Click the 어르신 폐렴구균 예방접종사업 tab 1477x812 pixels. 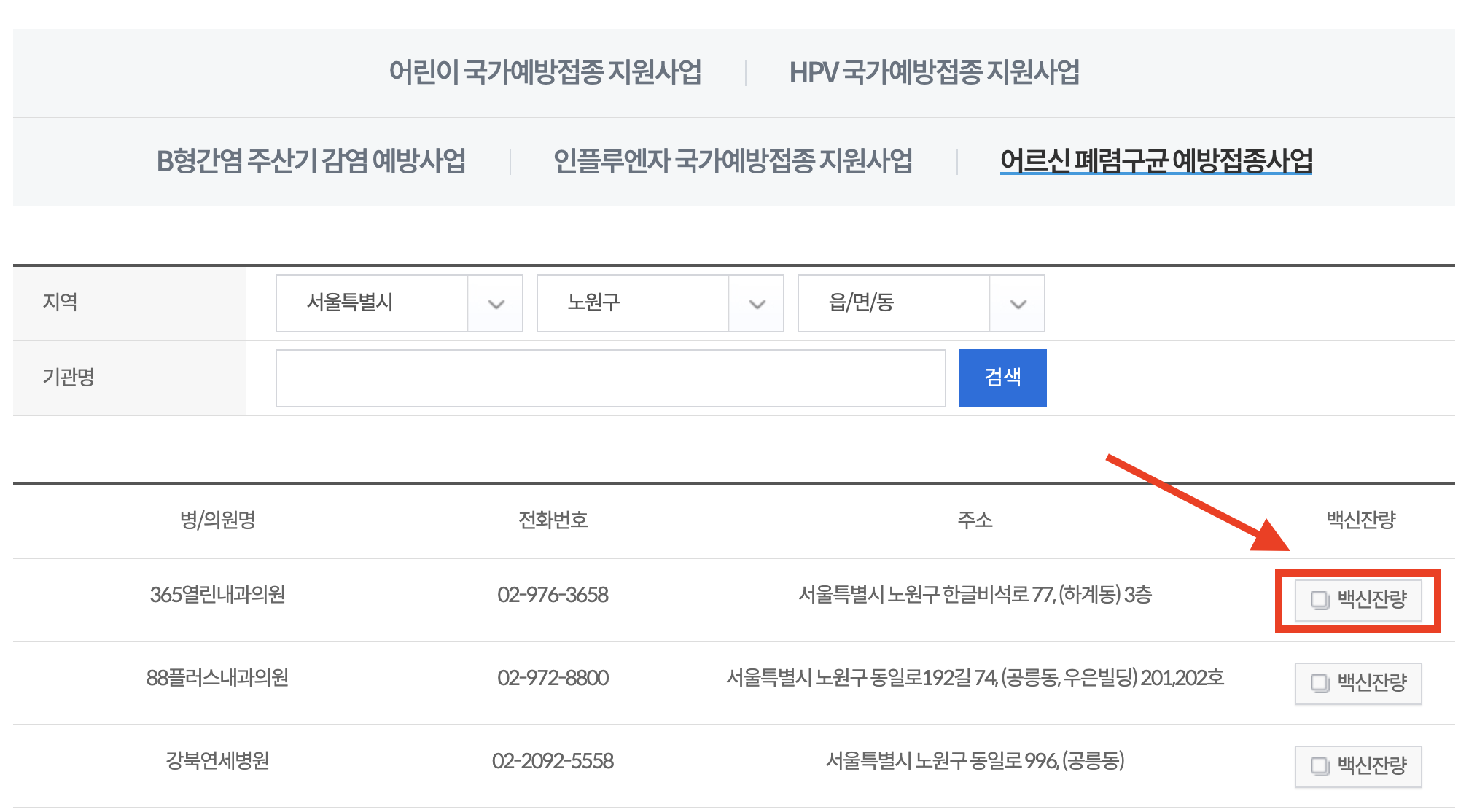pos(1156,161)
